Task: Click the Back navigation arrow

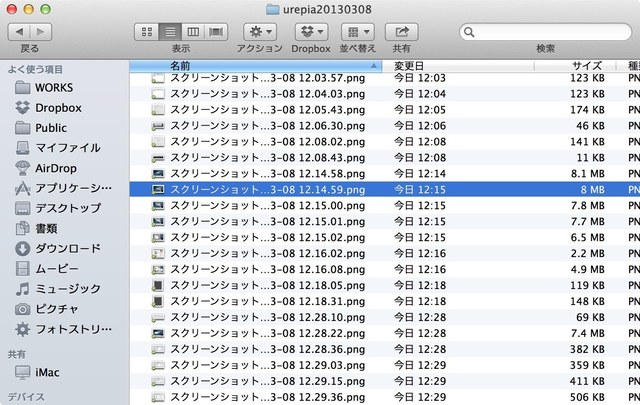Action: (x=19, y=32)
